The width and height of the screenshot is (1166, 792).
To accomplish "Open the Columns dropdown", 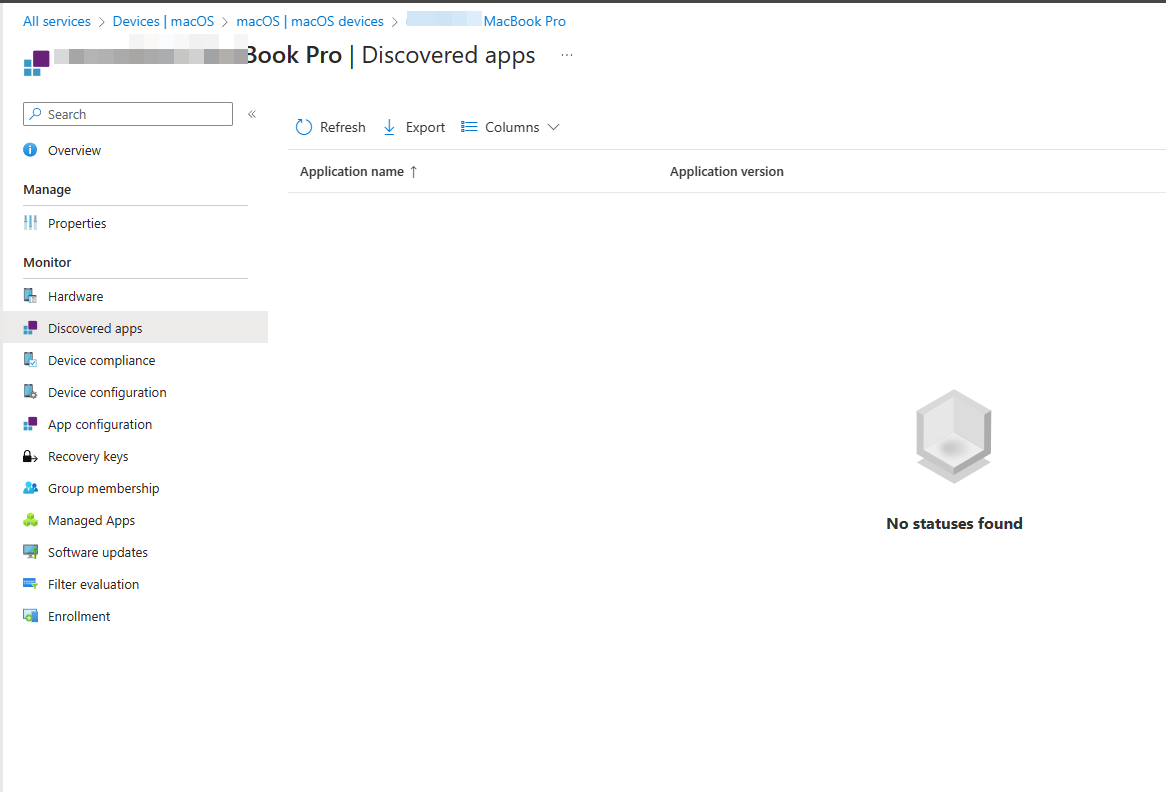I will point(510,127).
